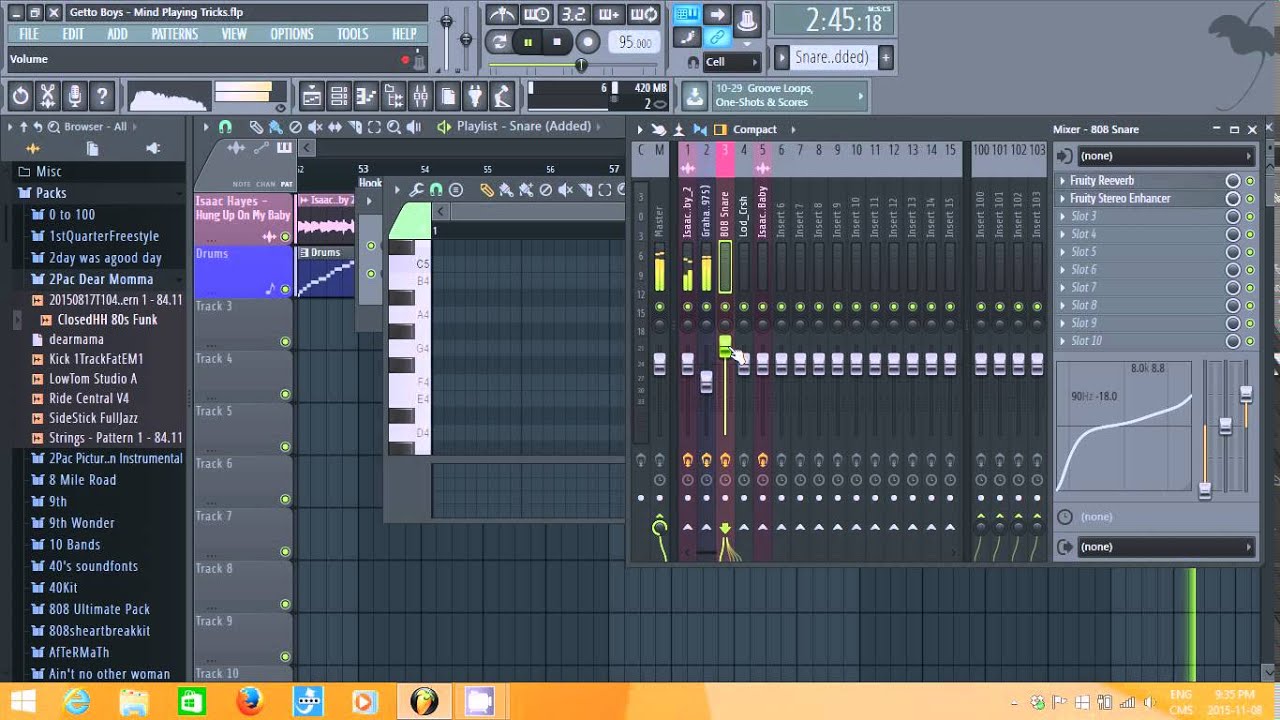
Task: Open the Cell snap dropdown
Action: [x=732, y=62]
